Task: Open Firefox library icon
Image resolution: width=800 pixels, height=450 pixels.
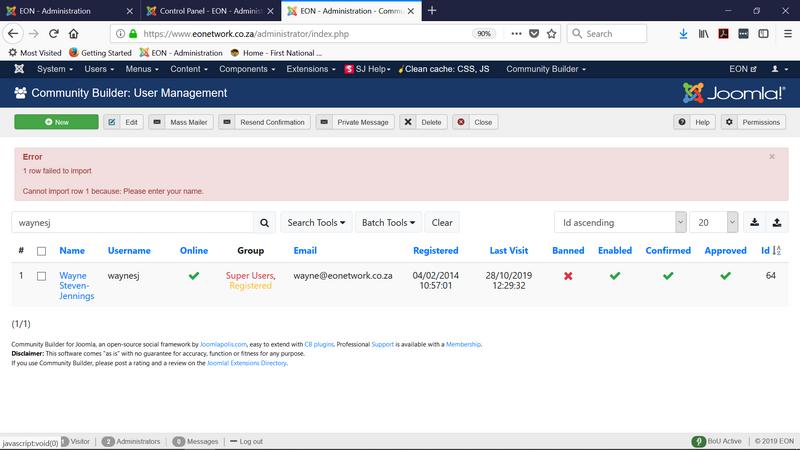Action: point(704,34)
